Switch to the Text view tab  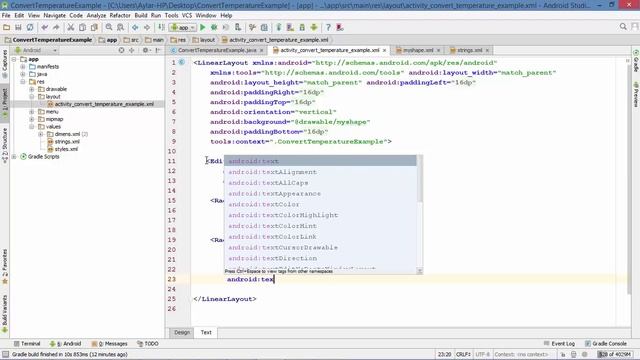(x=206, y=332)
